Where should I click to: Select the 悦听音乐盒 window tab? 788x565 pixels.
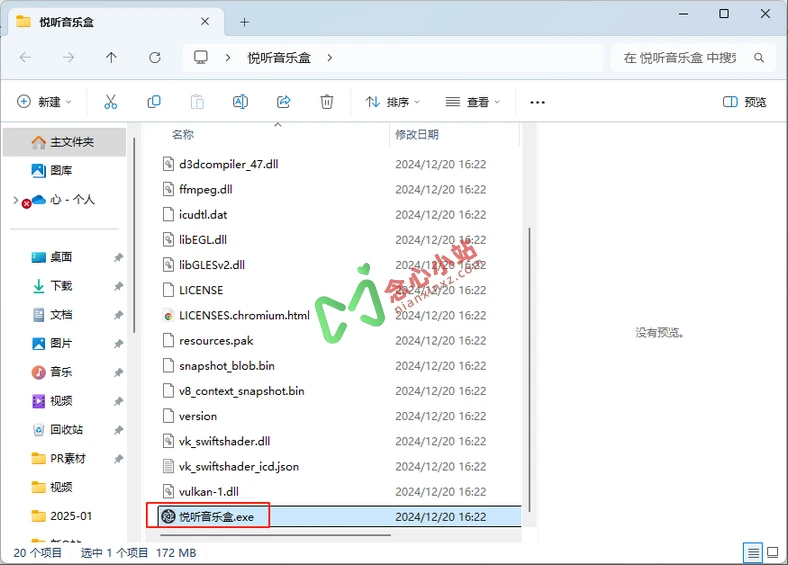116,22
